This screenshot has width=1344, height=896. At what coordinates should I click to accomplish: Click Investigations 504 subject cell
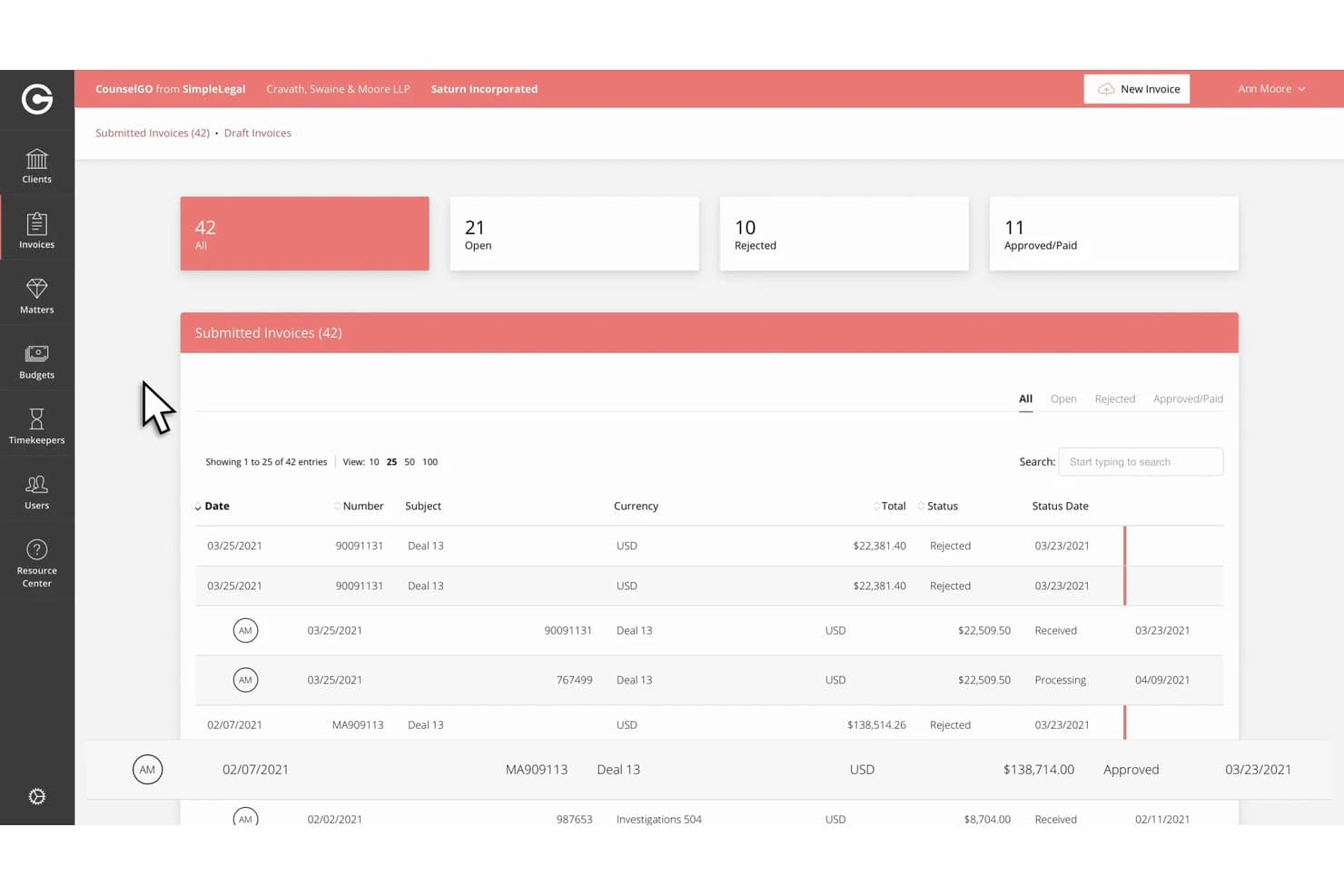click(658, 819)
